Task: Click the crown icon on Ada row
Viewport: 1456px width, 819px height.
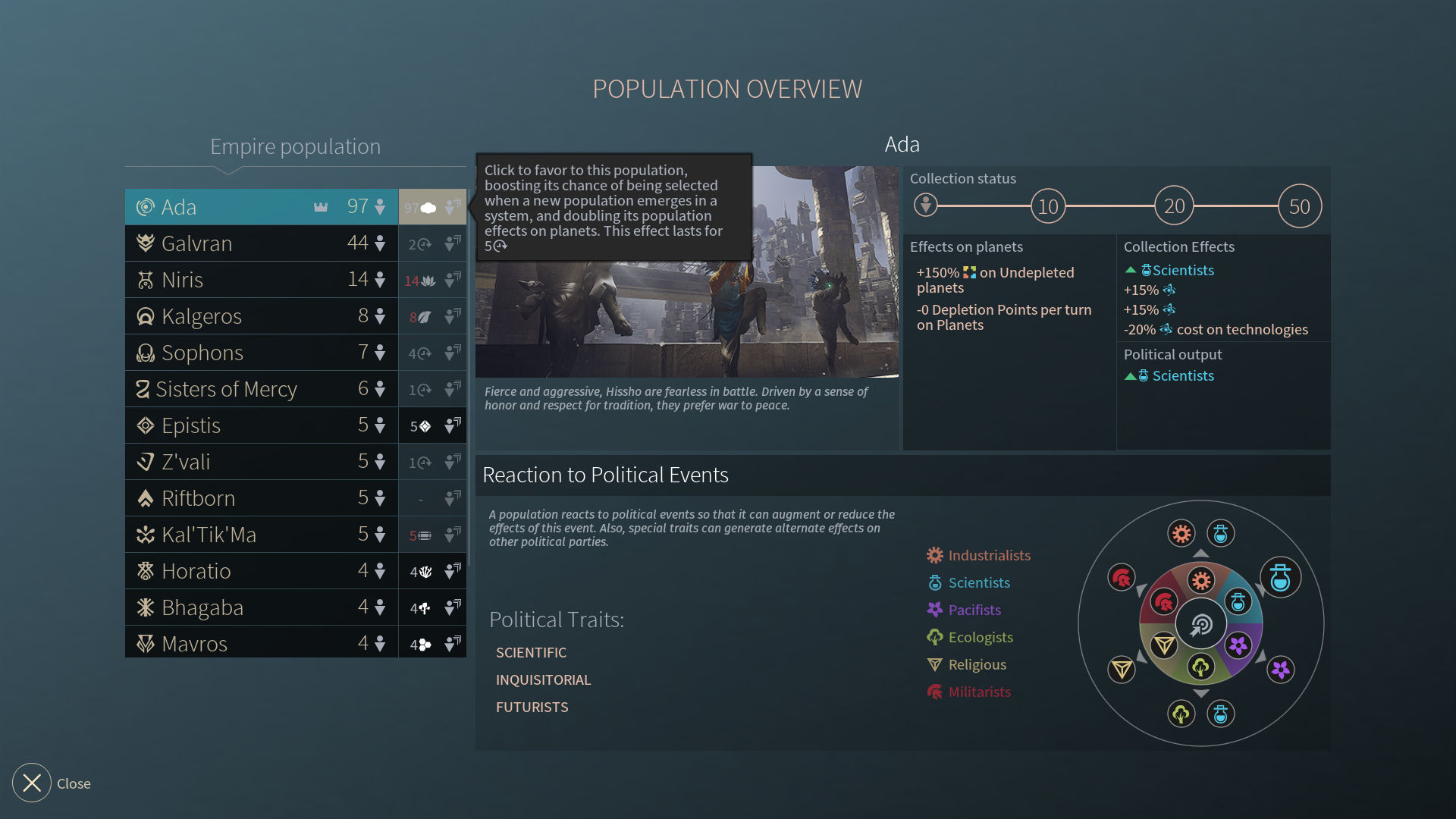Action: pos(321,207)
